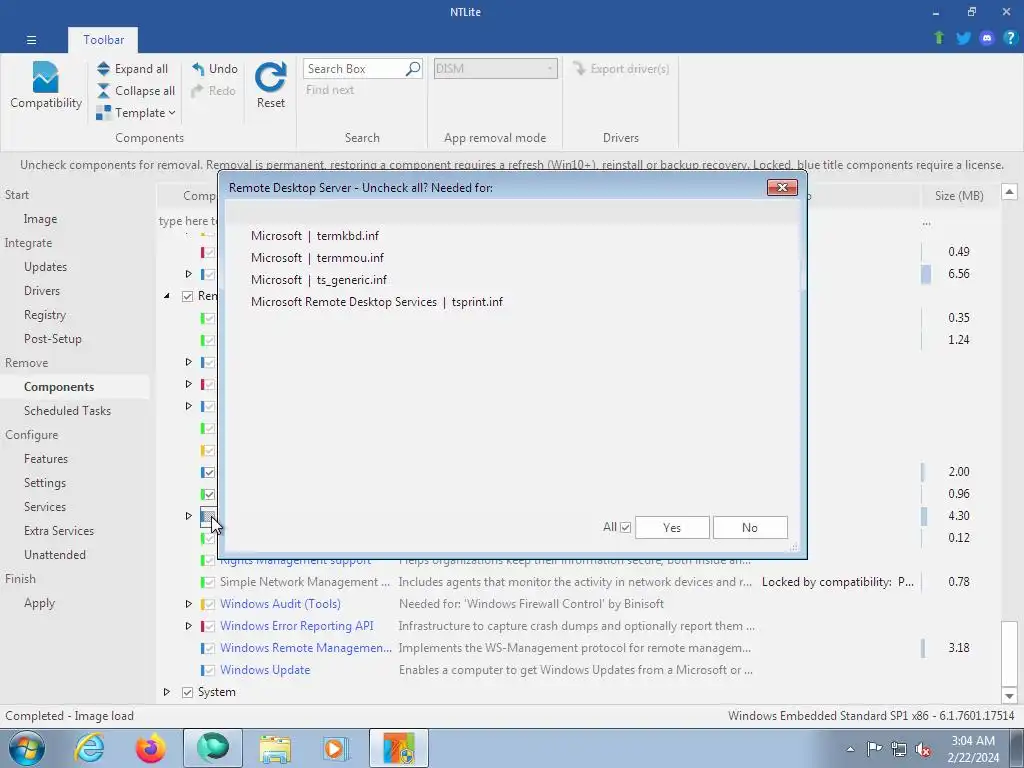
Task: Expand the node beside the 4.30 MB row
Action: 189,516
